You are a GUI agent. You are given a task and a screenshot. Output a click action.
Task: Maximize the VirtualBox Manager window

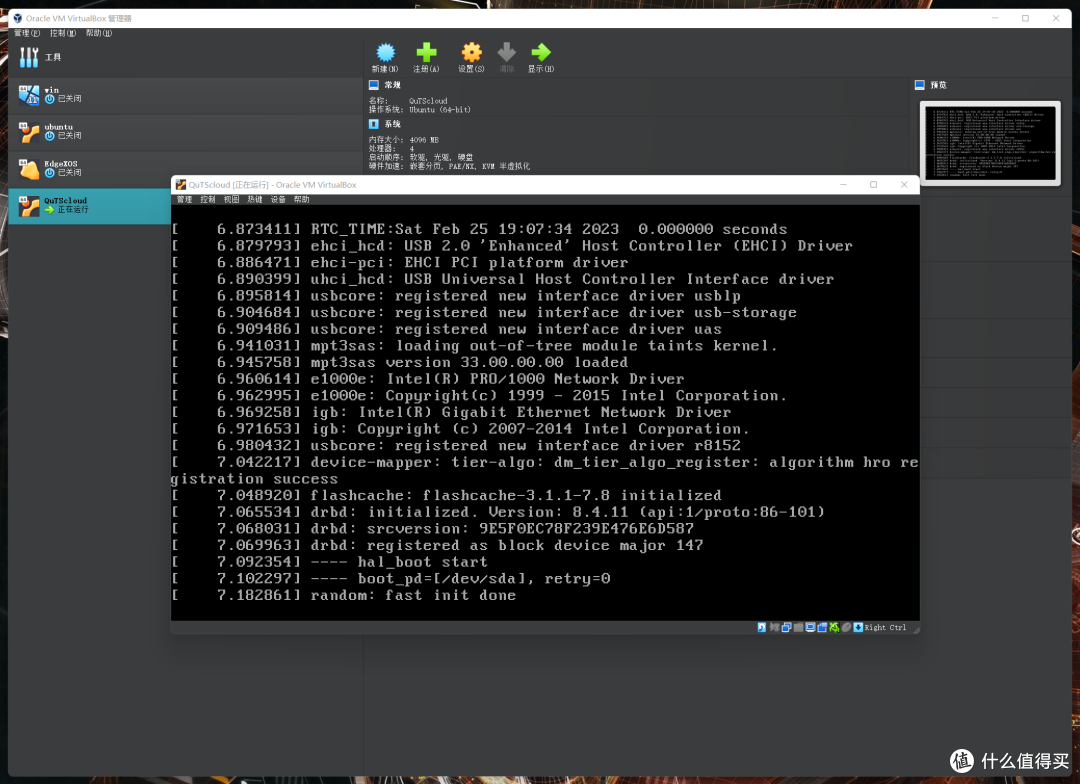click(x=1025, y=19)
